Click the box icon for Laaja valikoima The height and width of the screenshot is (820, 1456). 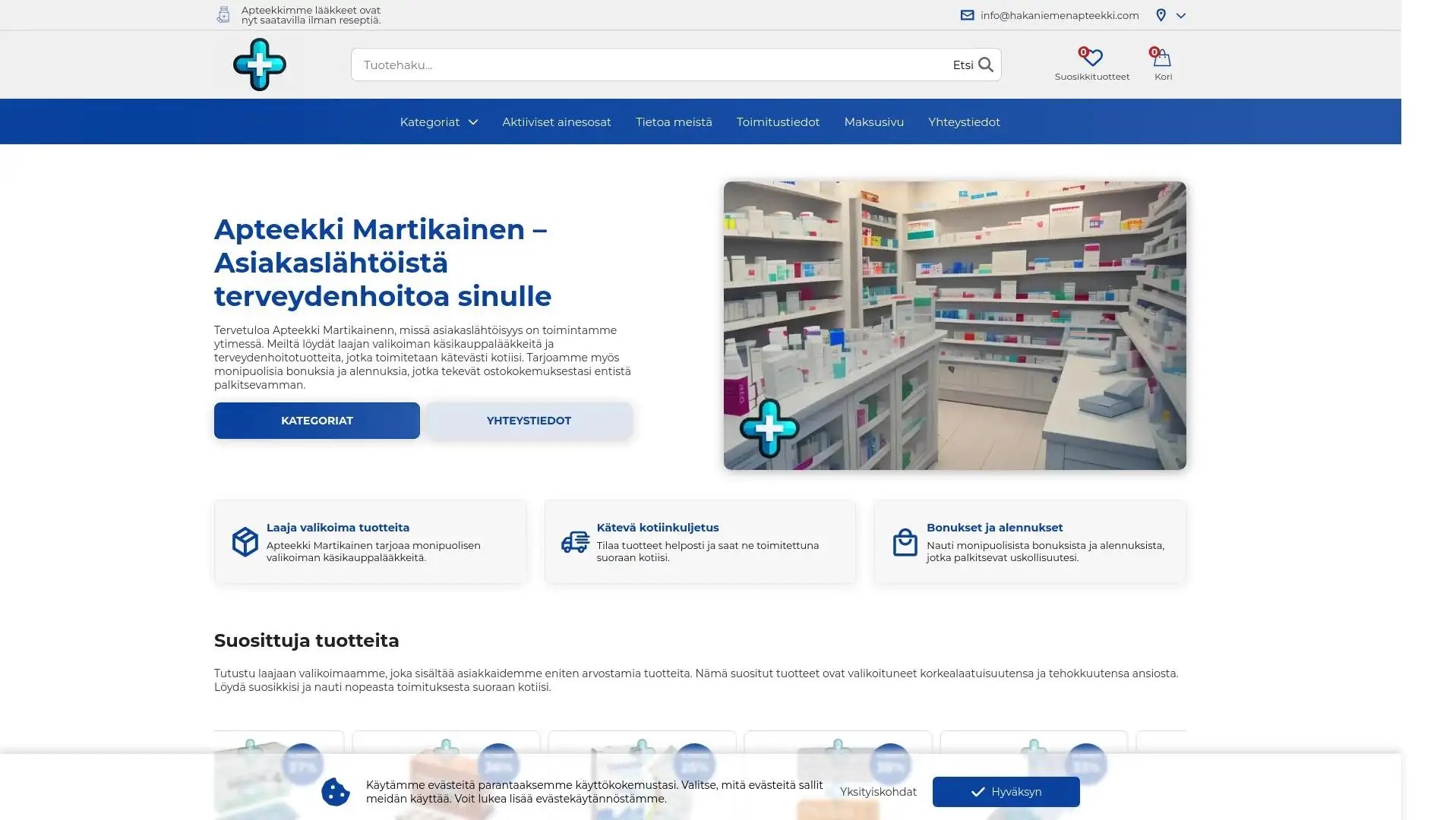pyautogui.click(x=245, y=542)
